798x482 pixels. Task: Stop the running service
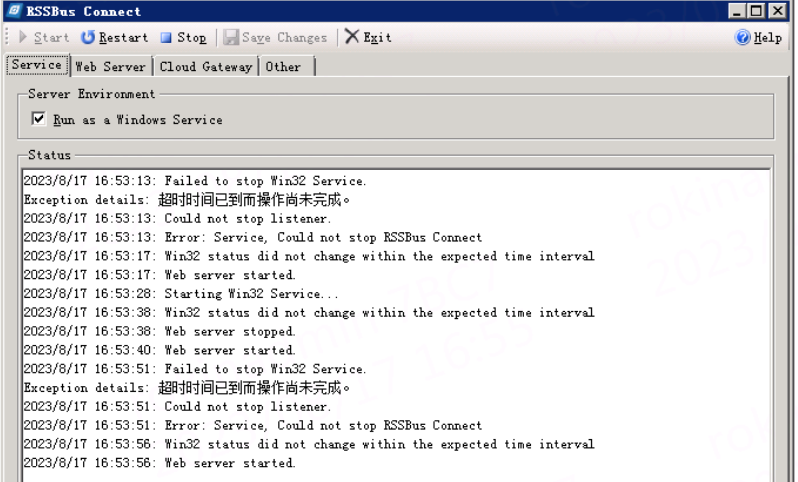[184, 38]
